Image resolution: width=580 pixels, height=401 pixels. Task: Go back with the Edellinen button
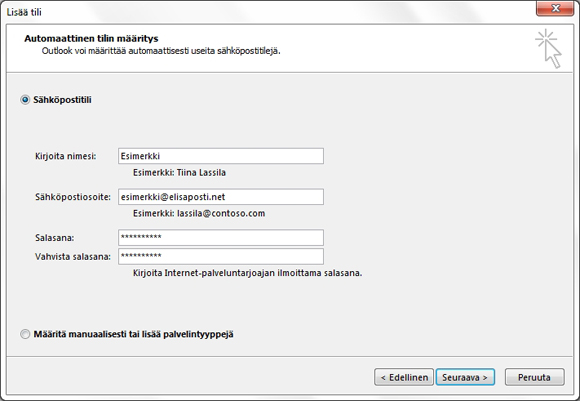[404, 377]
